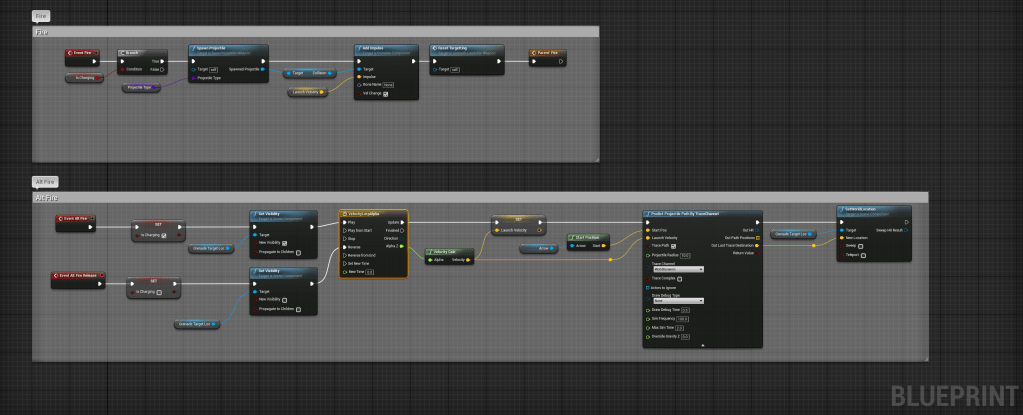Toggle Vel Change checkbox on Add Impulse
Viewport: 1023px width, 415px height.
click(386, 94)
